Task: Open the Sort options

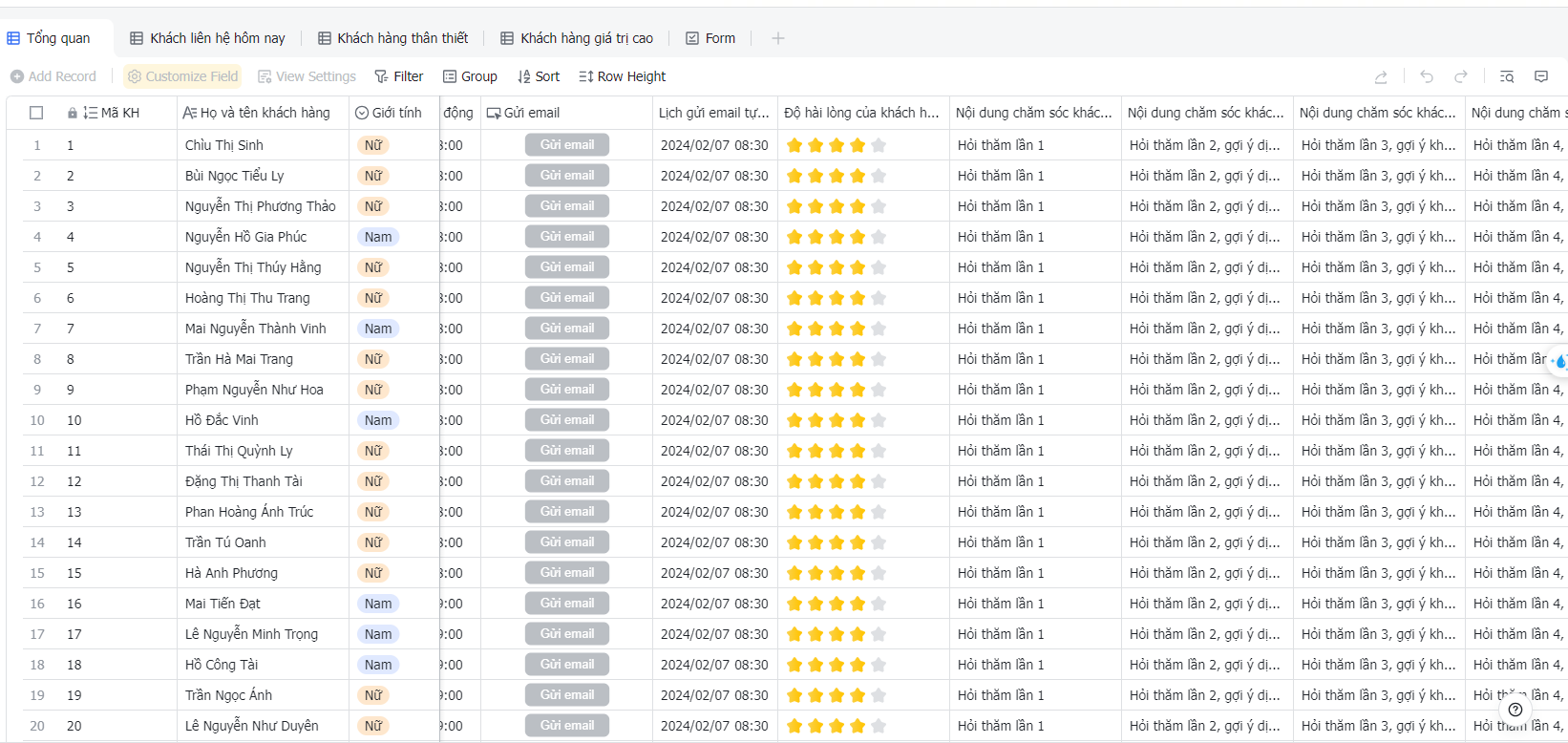Action: pyautogui.click(x=539, y=76)
